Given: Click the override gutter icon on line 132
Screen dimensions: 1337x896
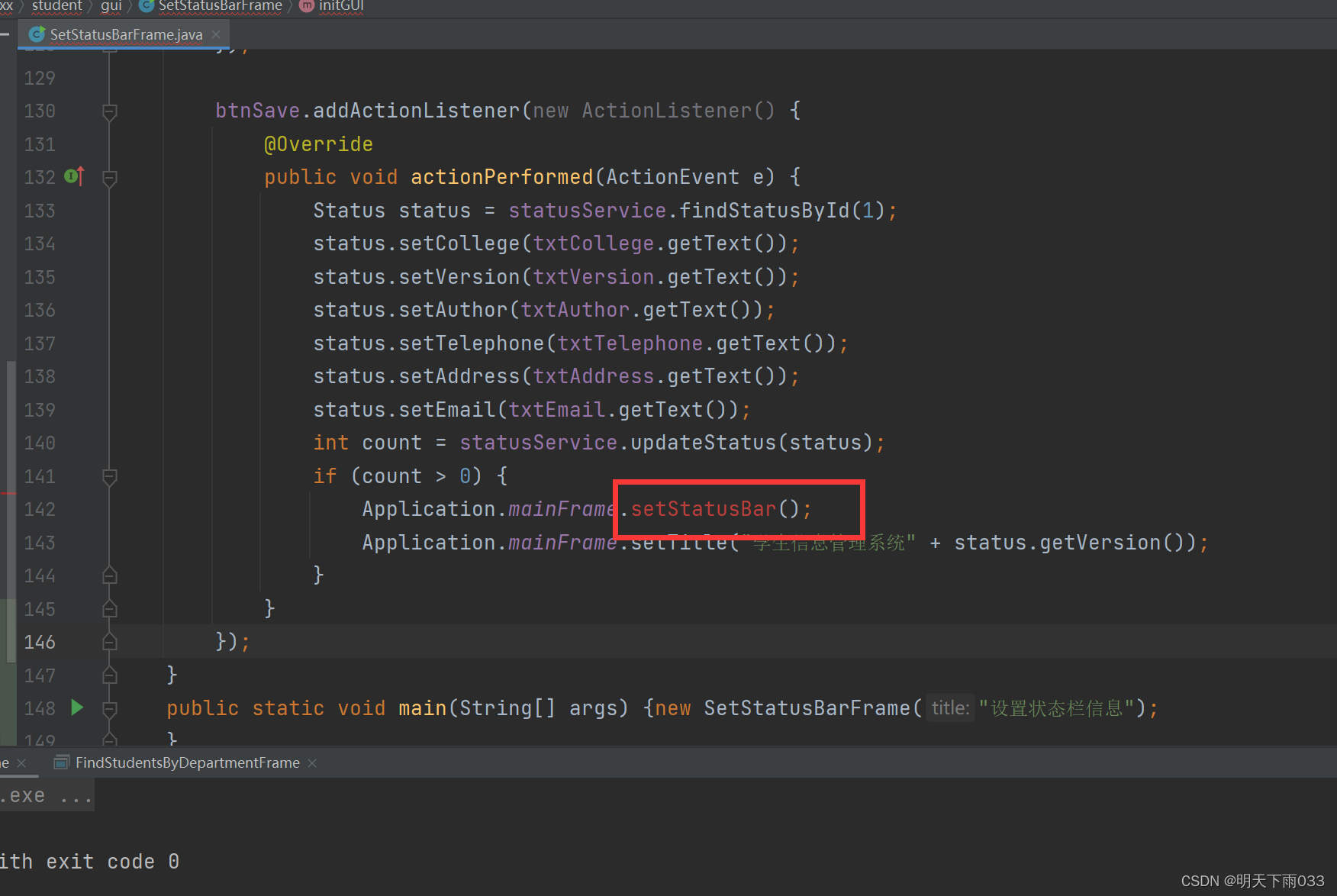Looking at the screenshot, I should click(x=74, y=176).
